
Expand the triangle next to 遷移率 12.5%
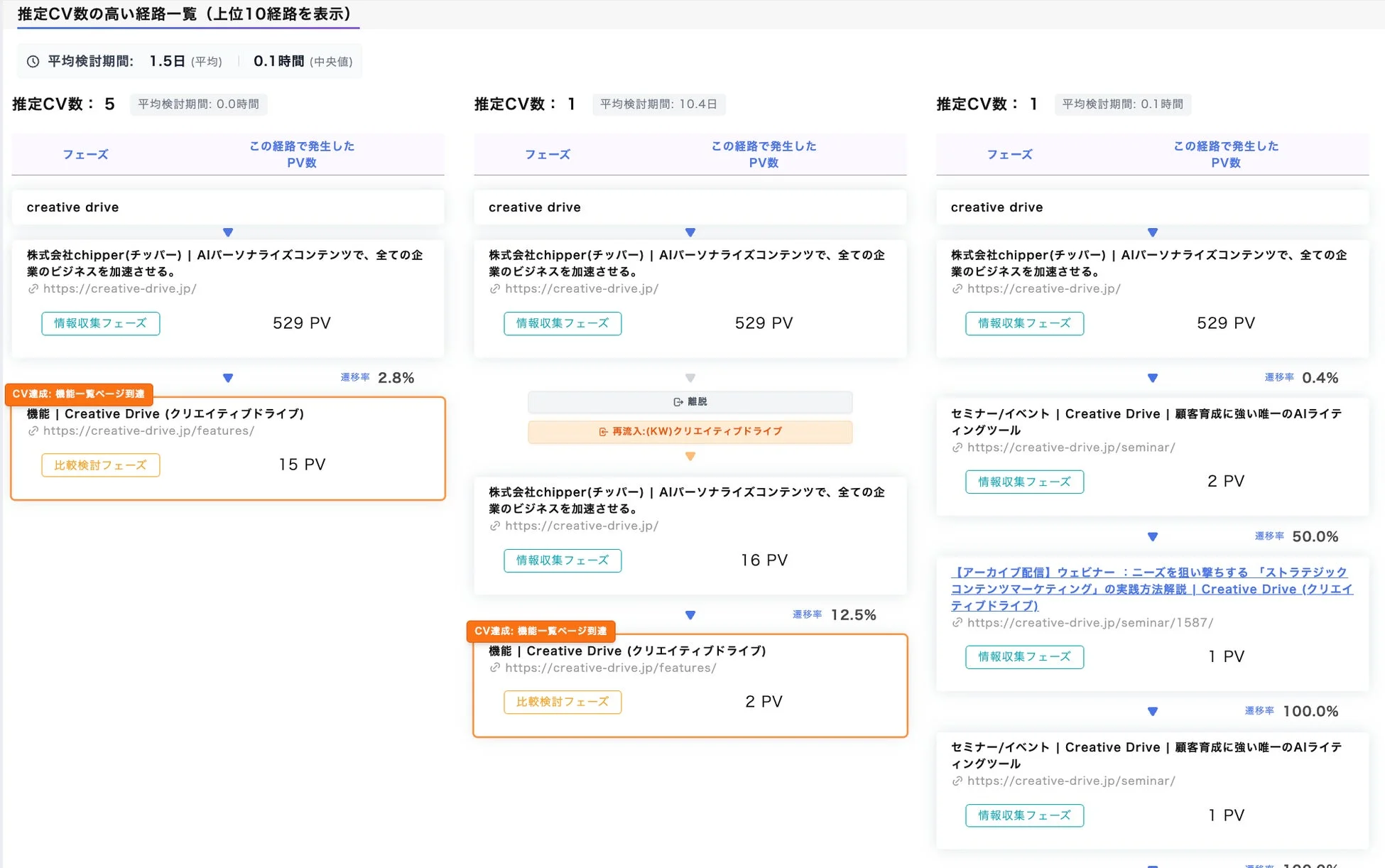click(x=690, y=615)
